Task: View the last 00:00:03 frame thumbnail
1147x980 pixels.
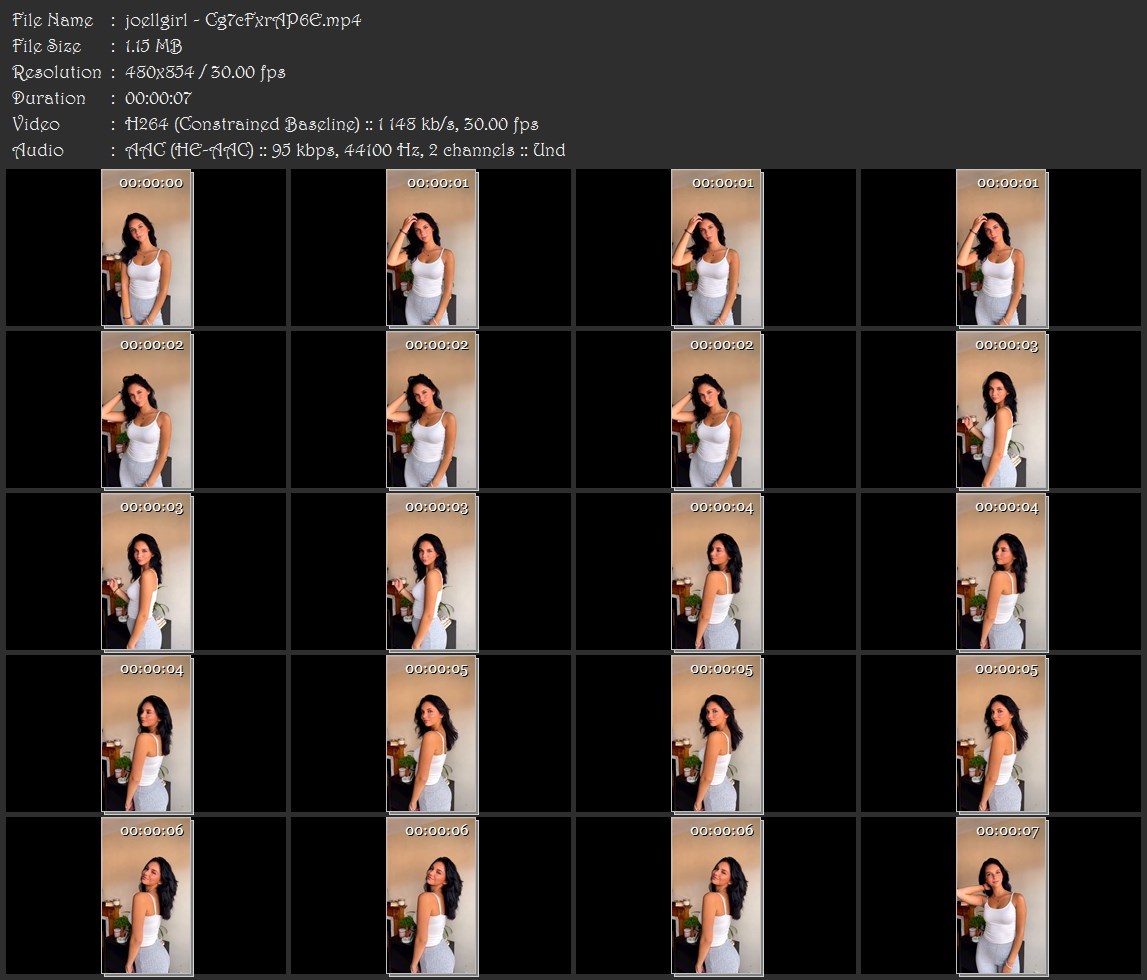Action: 432,572
